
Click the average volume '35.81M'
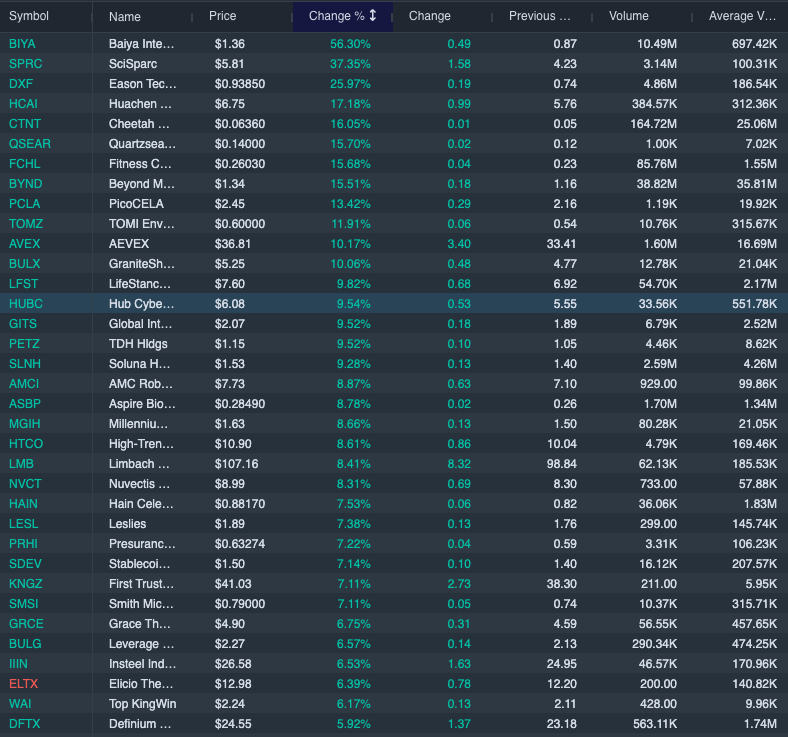(x=757, y=184)
